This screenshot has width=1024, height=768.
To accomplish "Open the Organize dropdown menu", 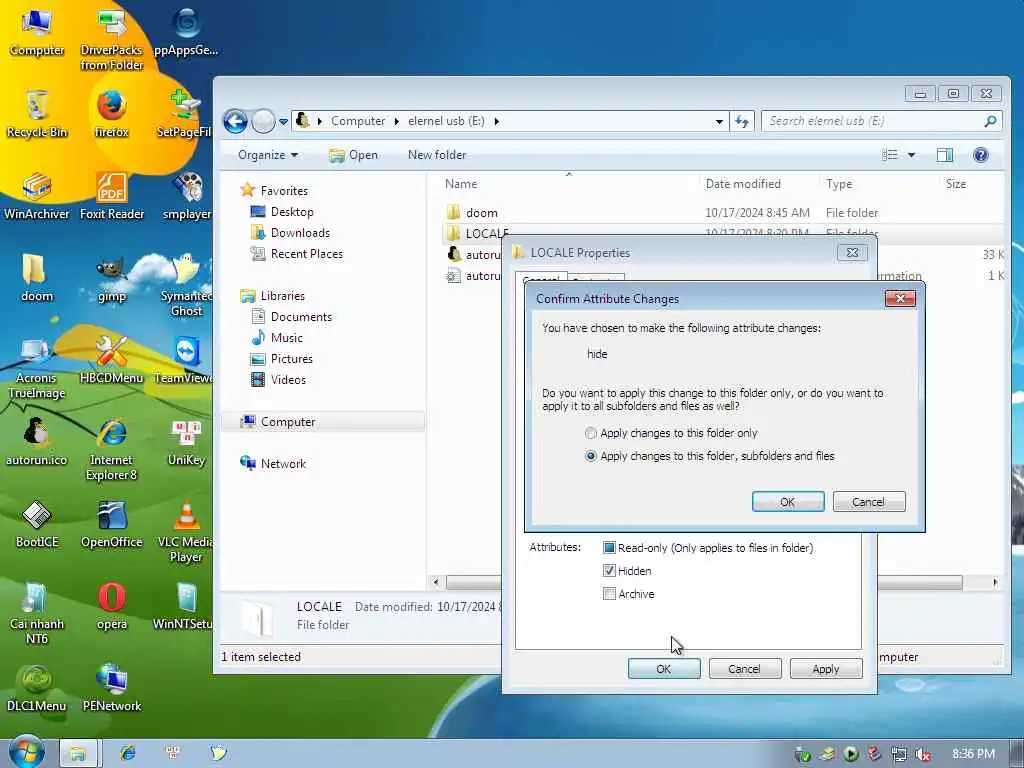I will coord(268,155).
